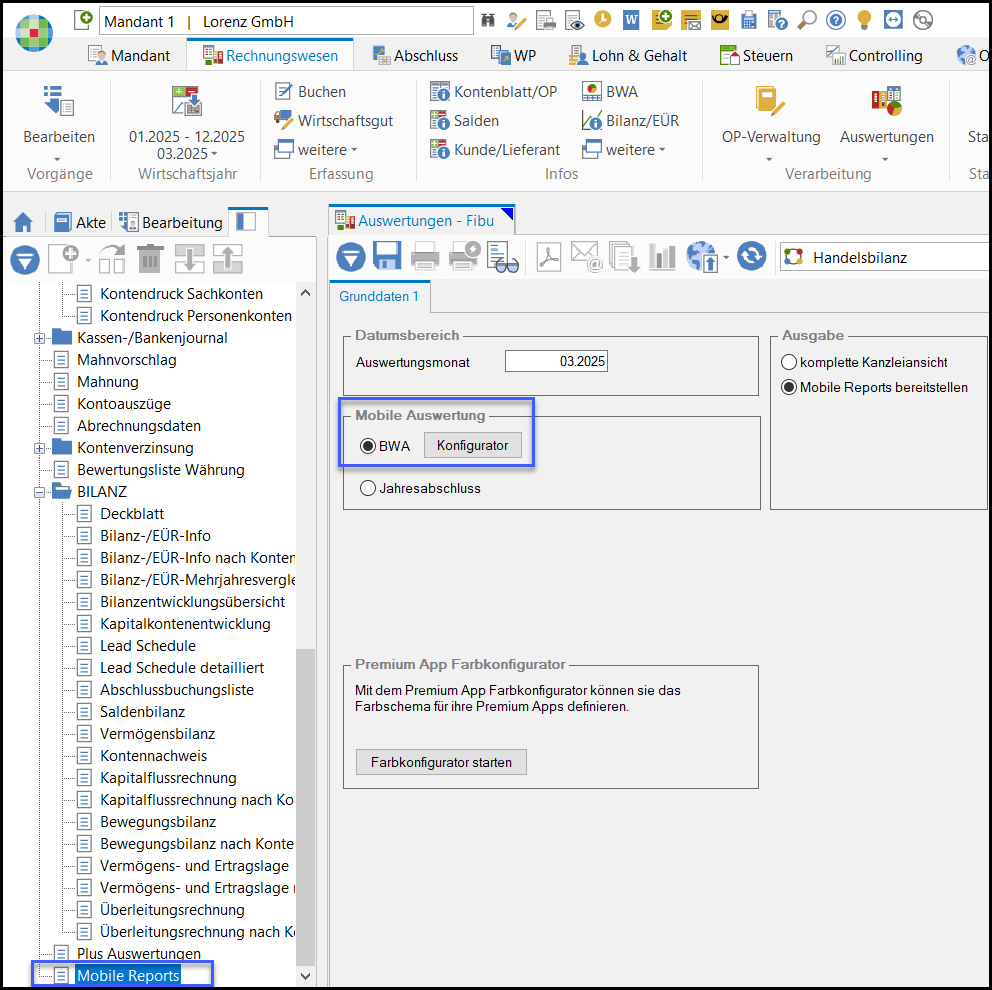Viewport: 992px width, 990px height.
Task: Open the Word document icon in top toolbar
Action: coord(631,21)
